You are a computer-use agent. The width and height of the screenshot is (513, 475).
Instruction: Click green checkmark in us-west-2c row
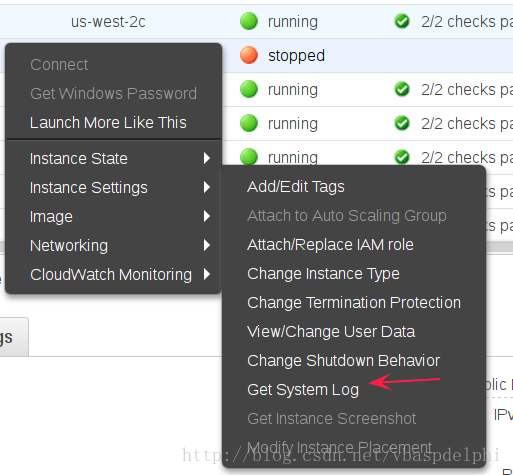402,21
